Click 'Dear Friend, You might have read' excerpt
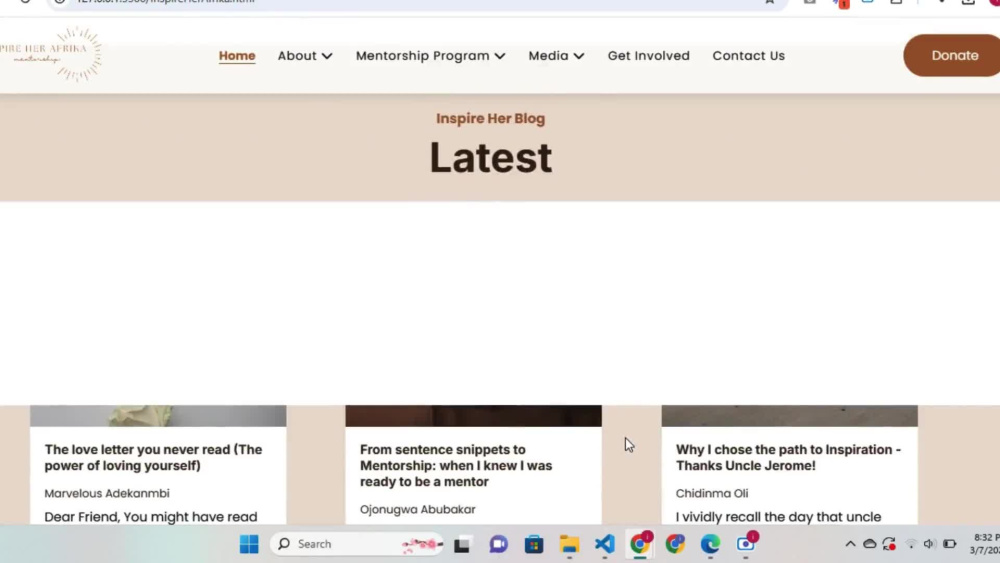This screenshot has width=1000, height=563. (151, 516)
